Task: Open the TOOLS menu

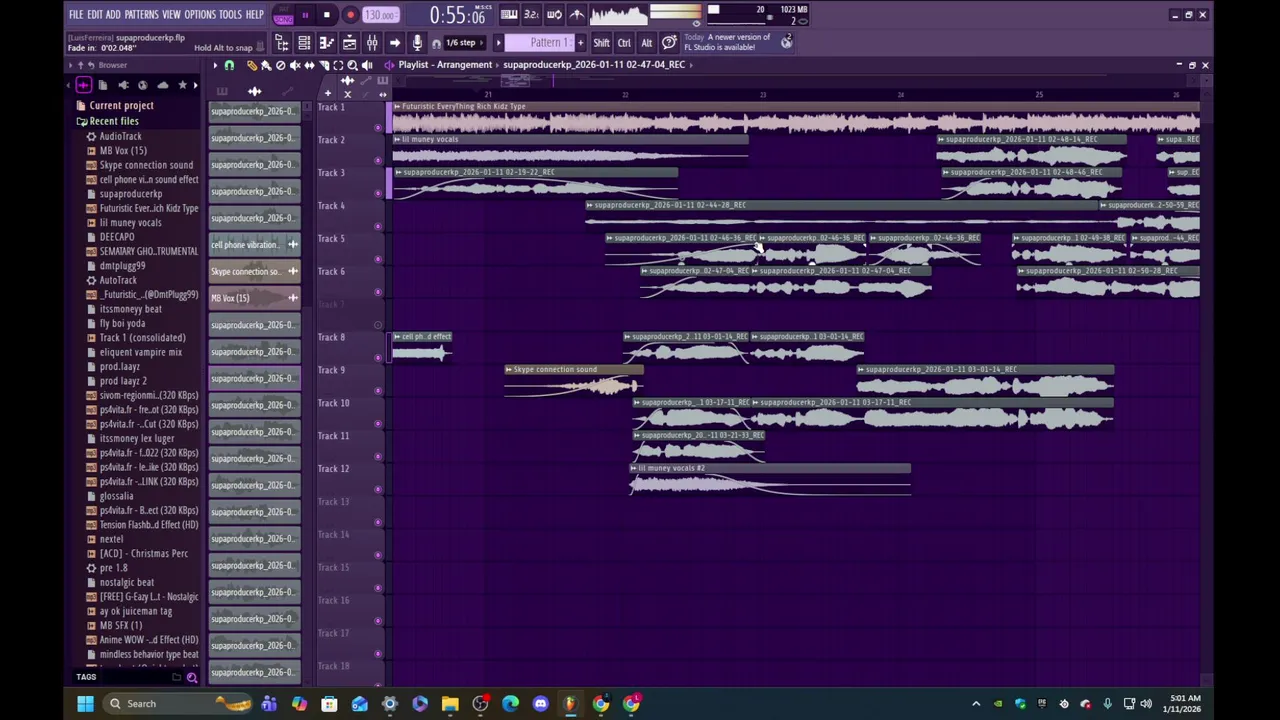Action: point(230,15)
